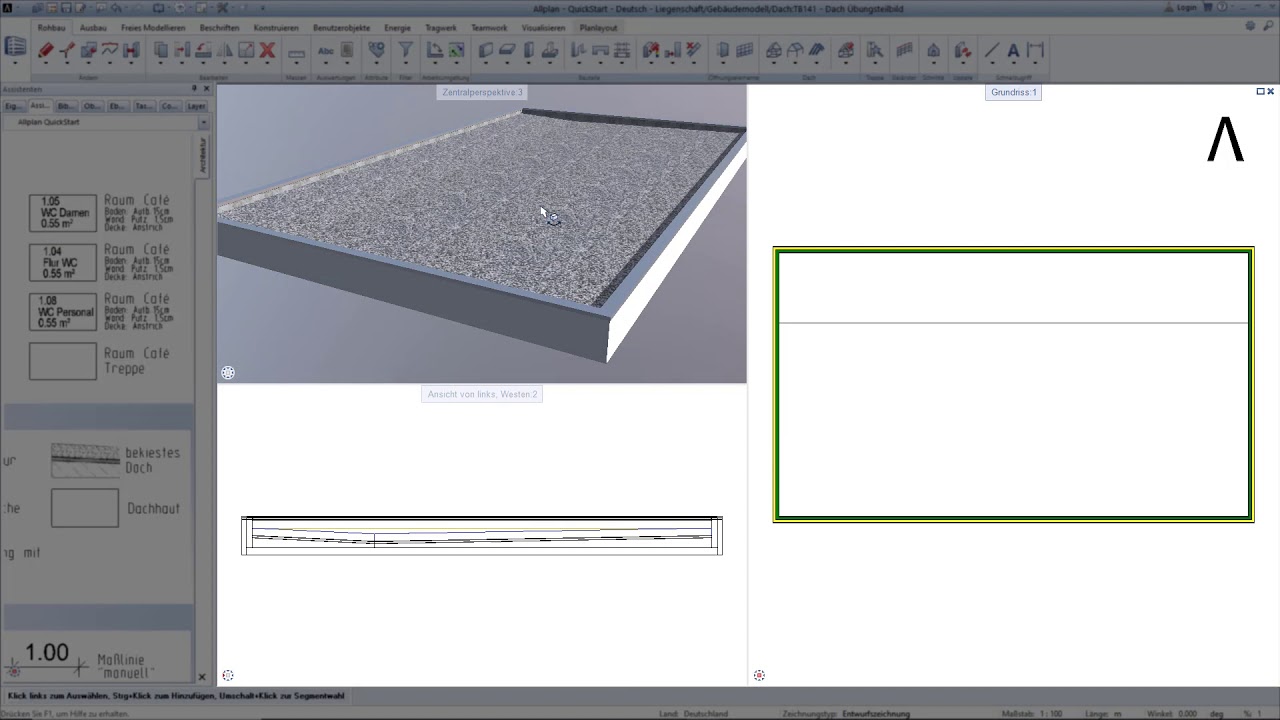
Task: Click the copy elements icon in Bearbeiten
Action: pyautogui.click(x=160, y=50)
